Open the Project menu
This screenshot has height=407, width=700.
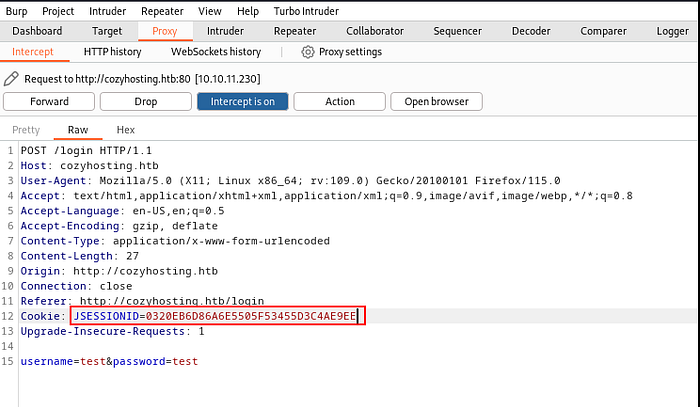click(x=58, y=11)
